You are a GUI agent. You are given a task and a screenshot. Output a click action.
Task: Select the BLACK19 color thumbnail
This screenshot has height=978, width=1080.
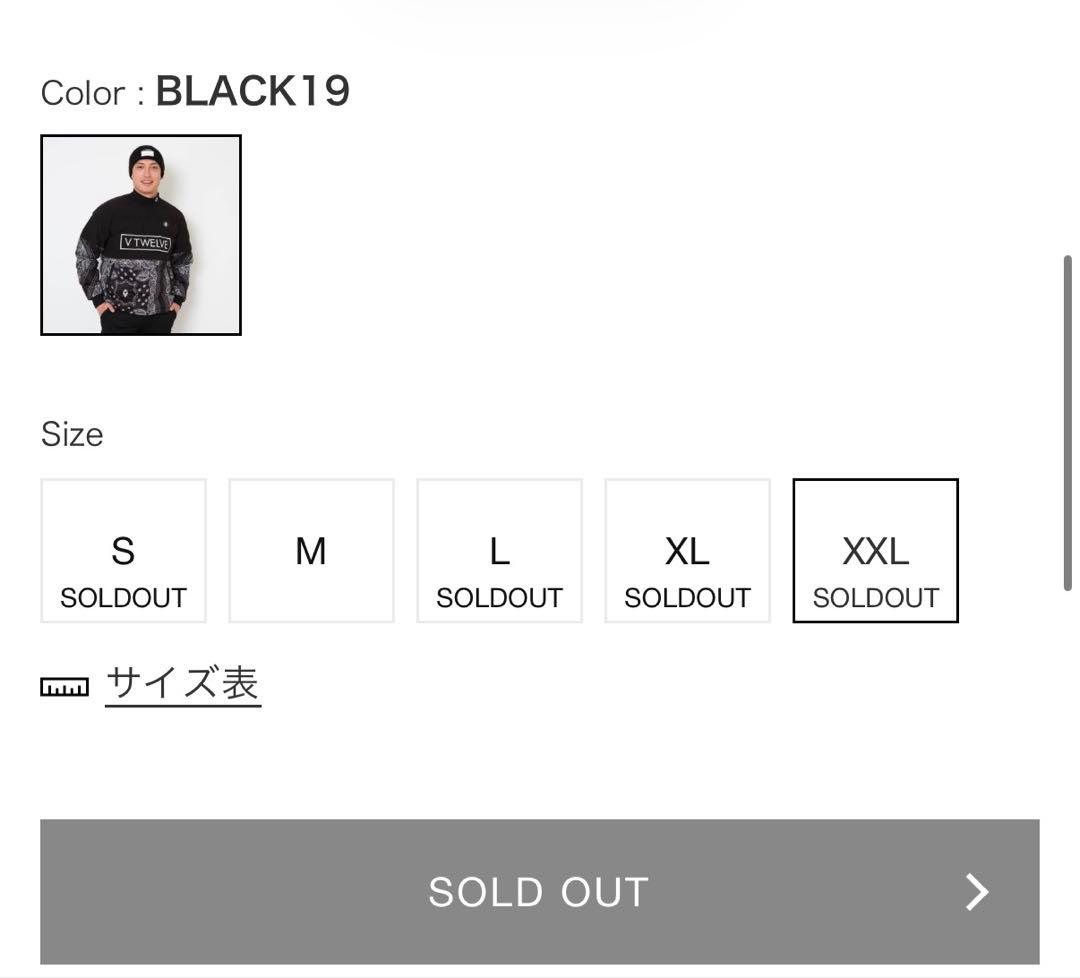click(x=141, y=235)
